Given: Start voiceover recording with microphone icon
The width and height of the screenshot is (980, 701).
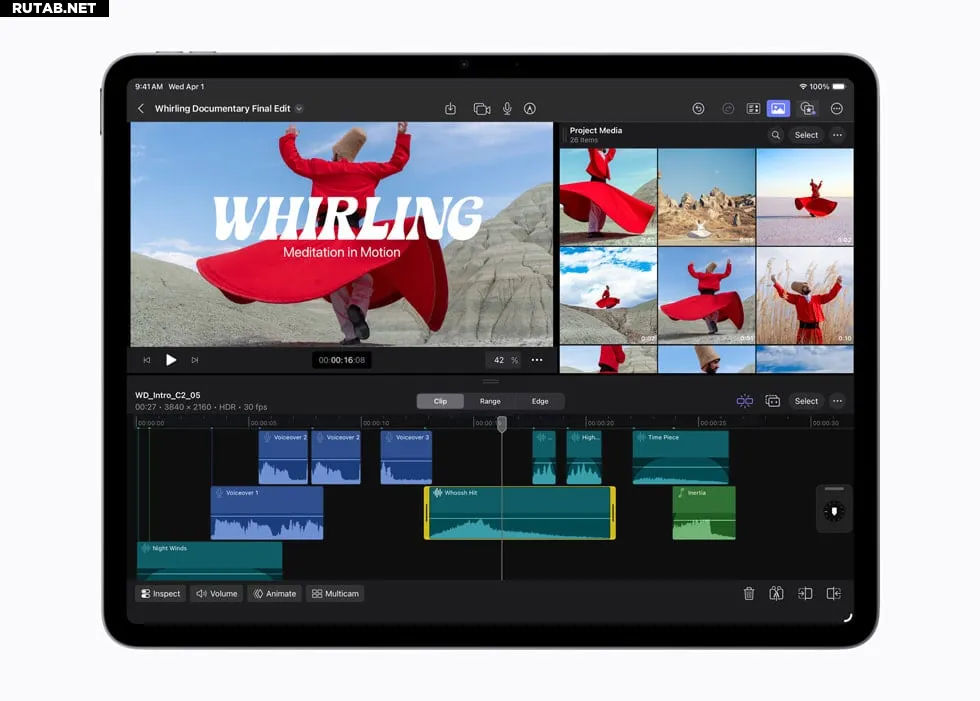Looking at the screenshot, I should coord(507,109).
